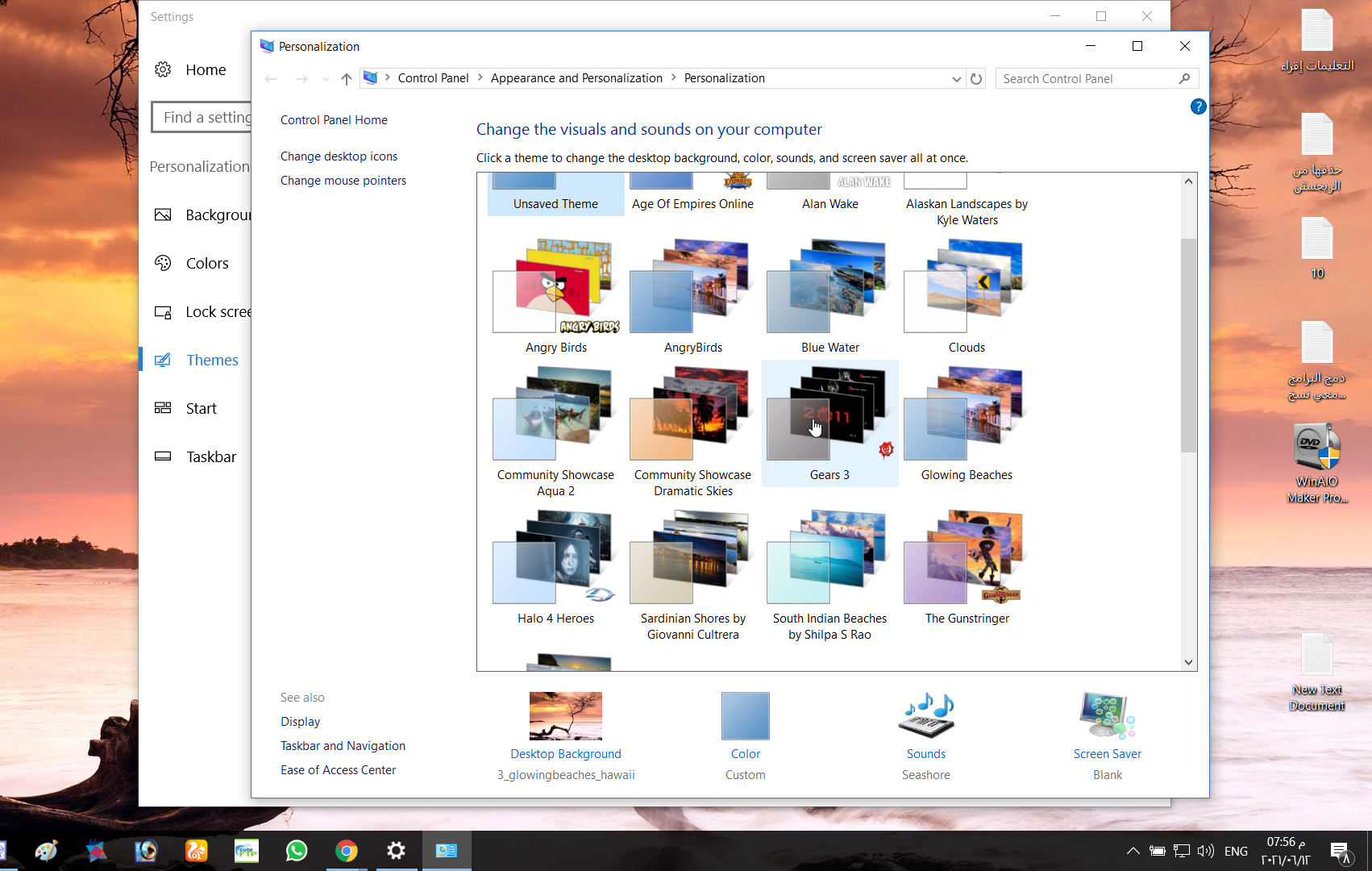Expand chevron after Control Panel breadcrumb

coord(480,78)
